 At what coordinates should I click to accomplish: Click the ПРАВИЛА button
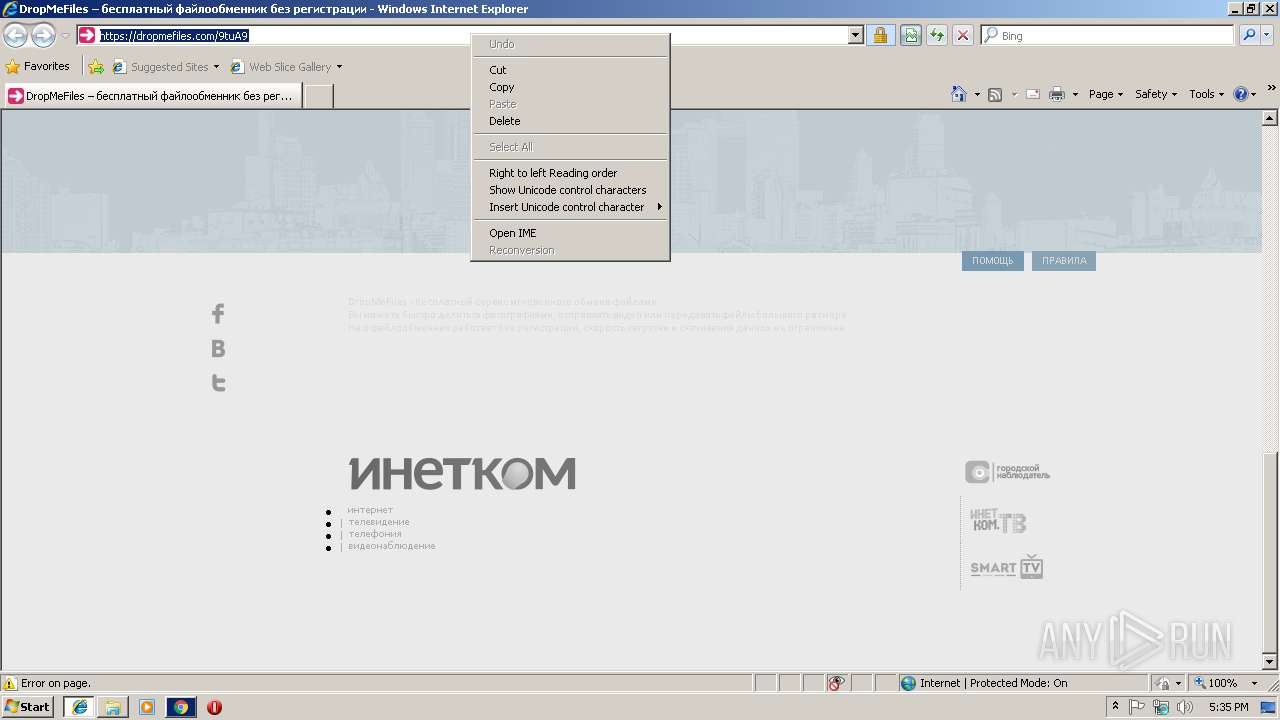click(1064, 261)
